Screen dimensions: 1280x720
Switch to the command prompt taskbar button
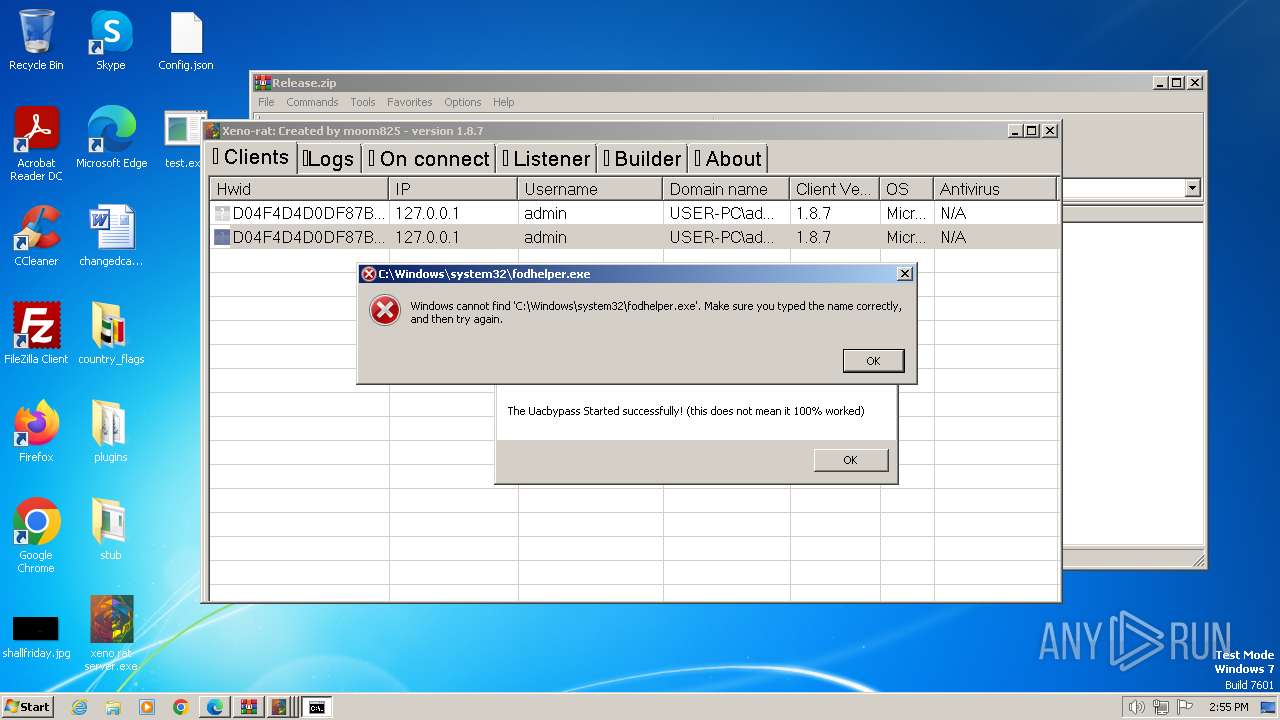pyautogui.click(x=316, y=707)
